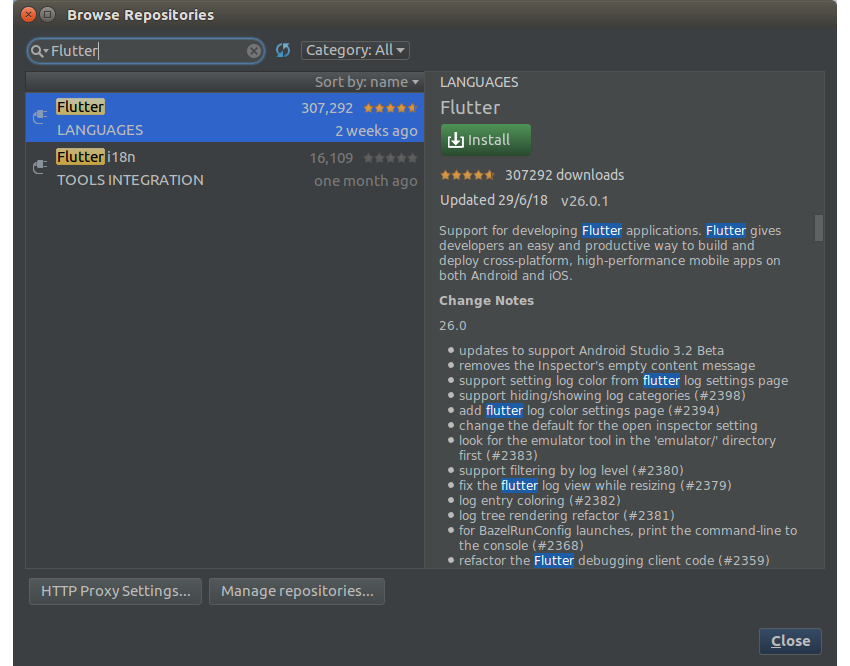This screenshot has height=666, width=850.
Task: Close the Browse Repositories dialog
Action: 790,641
